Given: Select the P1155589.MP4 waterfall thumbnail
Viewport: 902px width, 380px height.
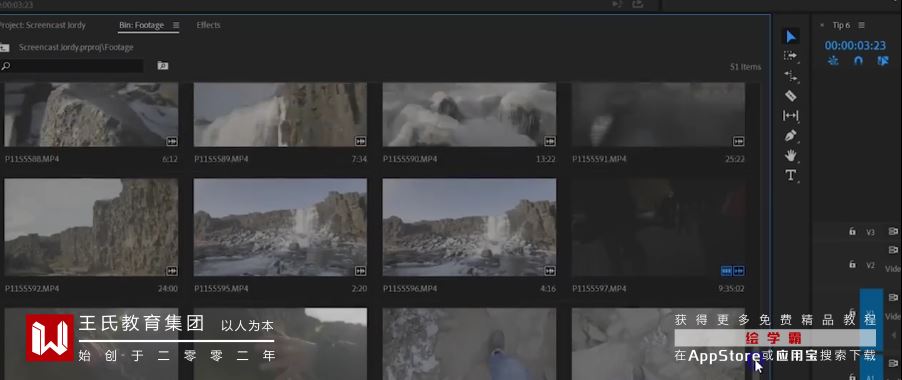Looking at the screenshot, I should pyautogui.click(x=280, y=114).
